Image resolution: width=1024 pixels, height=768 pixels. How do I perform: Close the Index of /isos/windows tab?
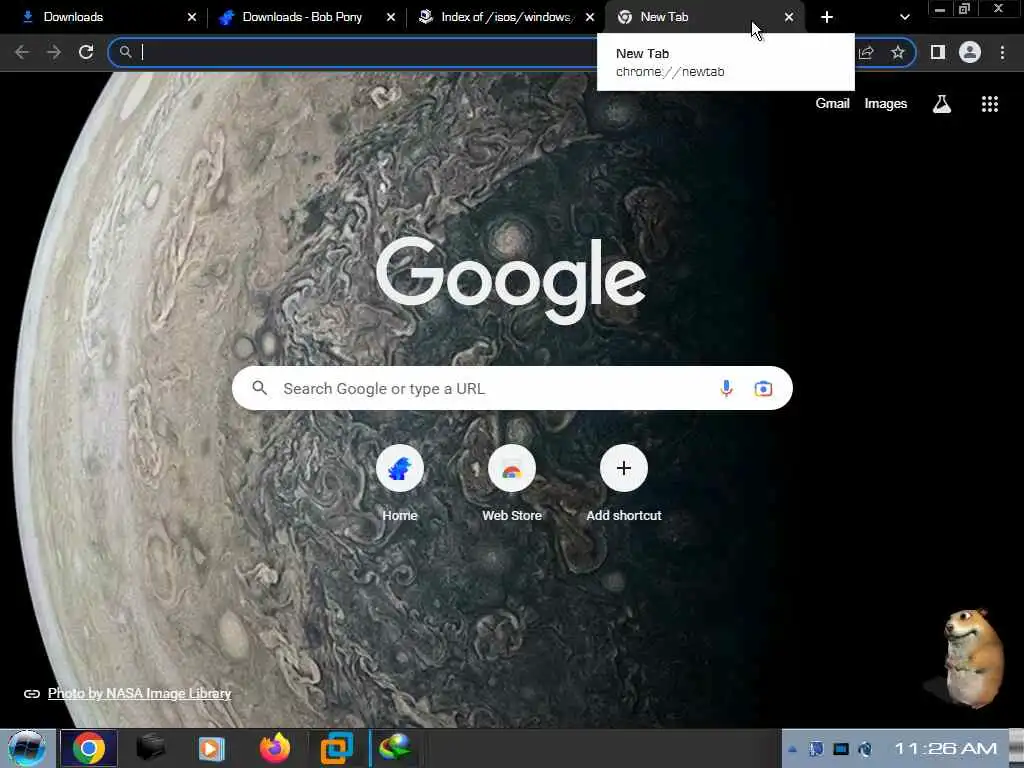click(x=590, y=17)
